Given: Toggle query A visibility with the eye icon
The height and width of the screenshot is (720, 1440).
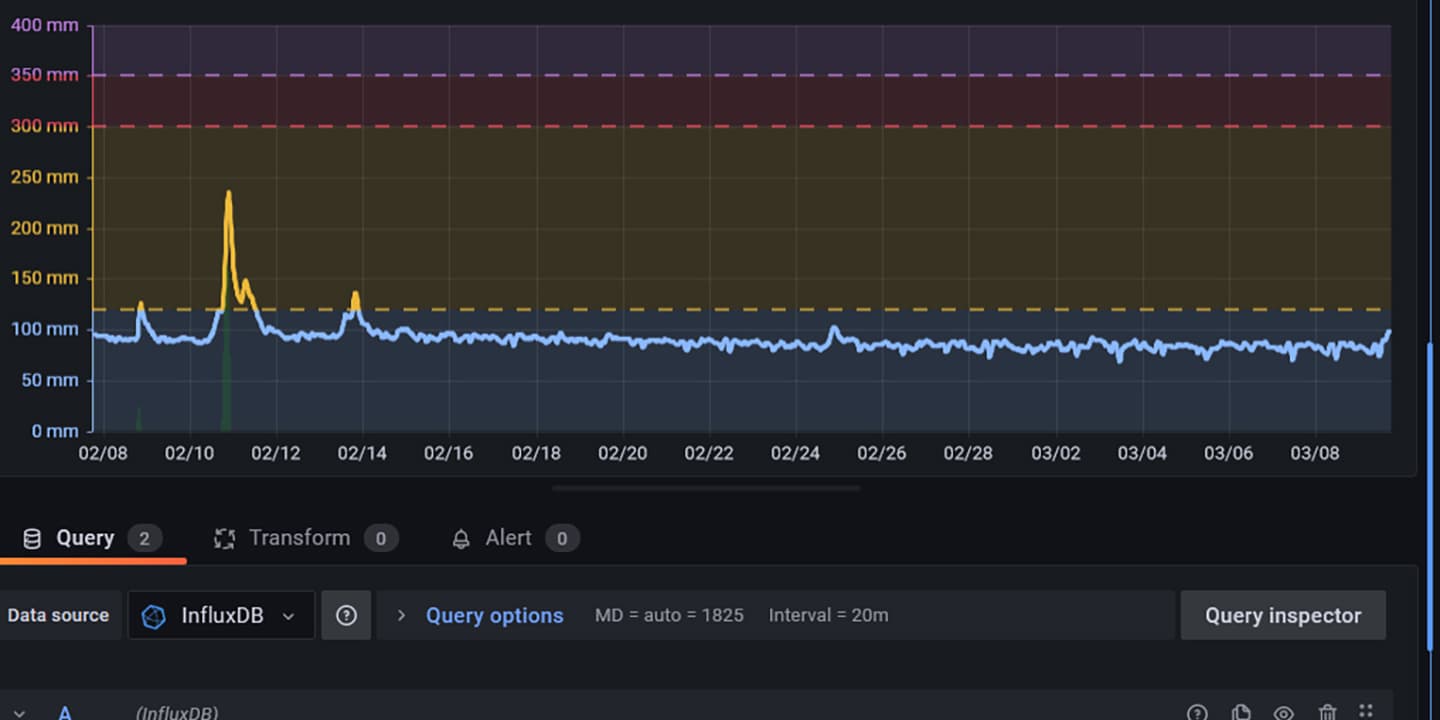Looking at the screenshot, I should tap(1284, 712).
